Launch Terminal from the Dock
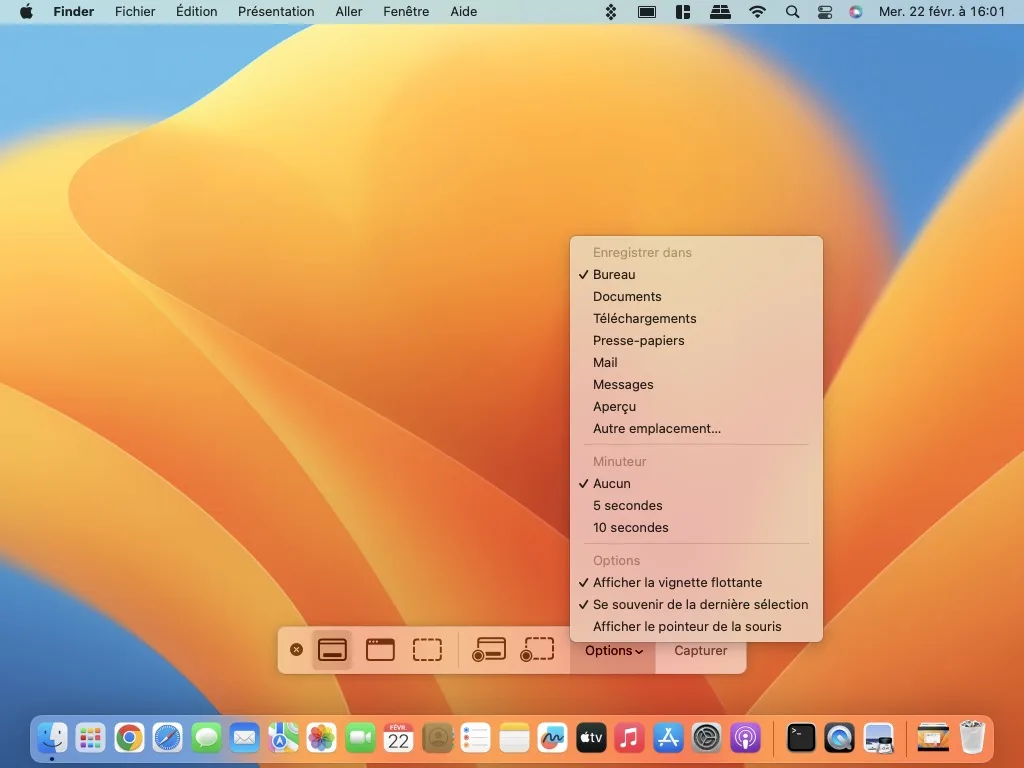Image resolution: width=1024 pixels, height=768 pixels. [801, 738]
